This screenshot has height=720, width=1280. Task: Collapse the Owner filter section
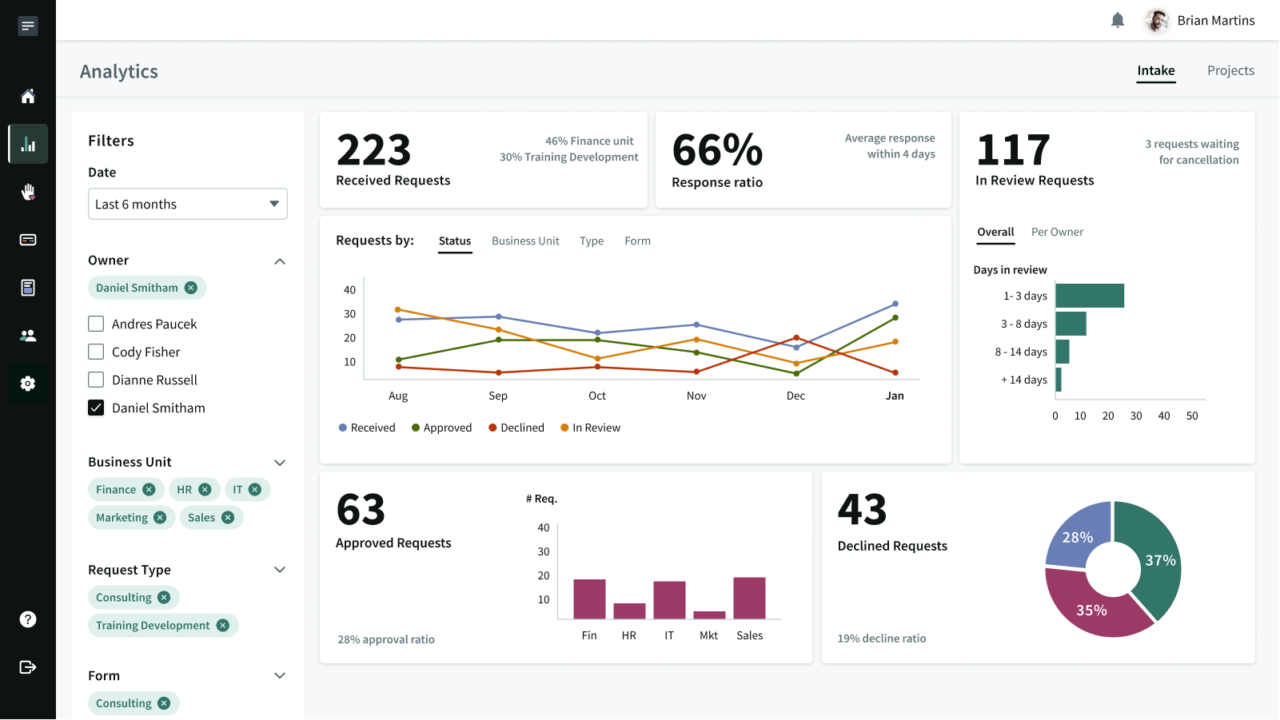pyautogui.click(x=280, y=261)
